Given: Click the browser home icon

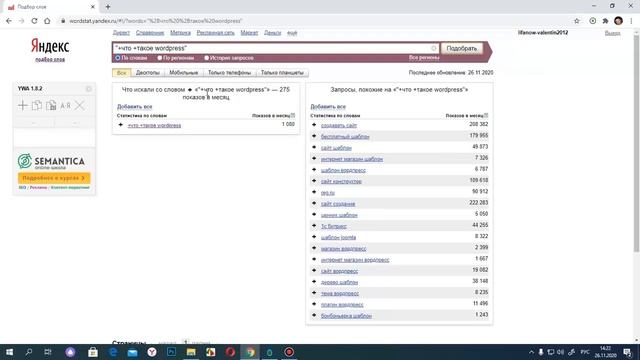Looking at the screenshot, I should coord(47,21).
